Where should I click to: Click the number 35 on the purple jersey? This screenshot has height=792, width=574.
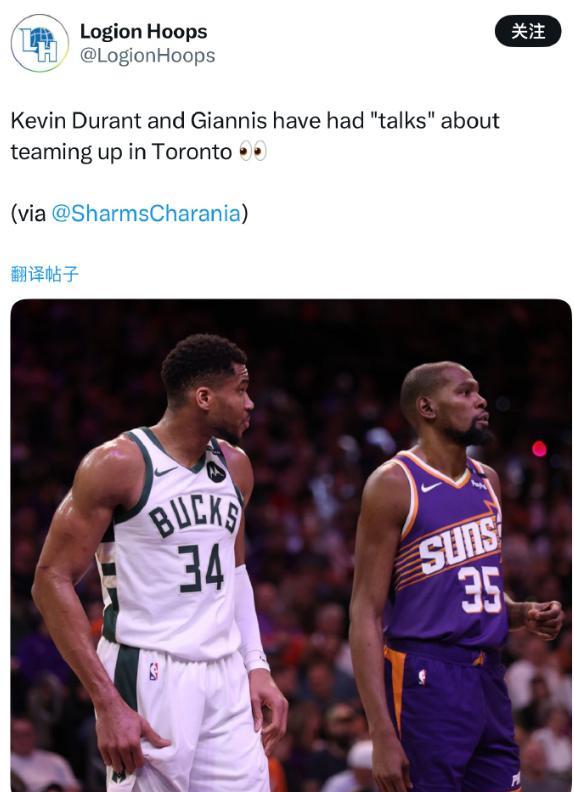(480, 589)
